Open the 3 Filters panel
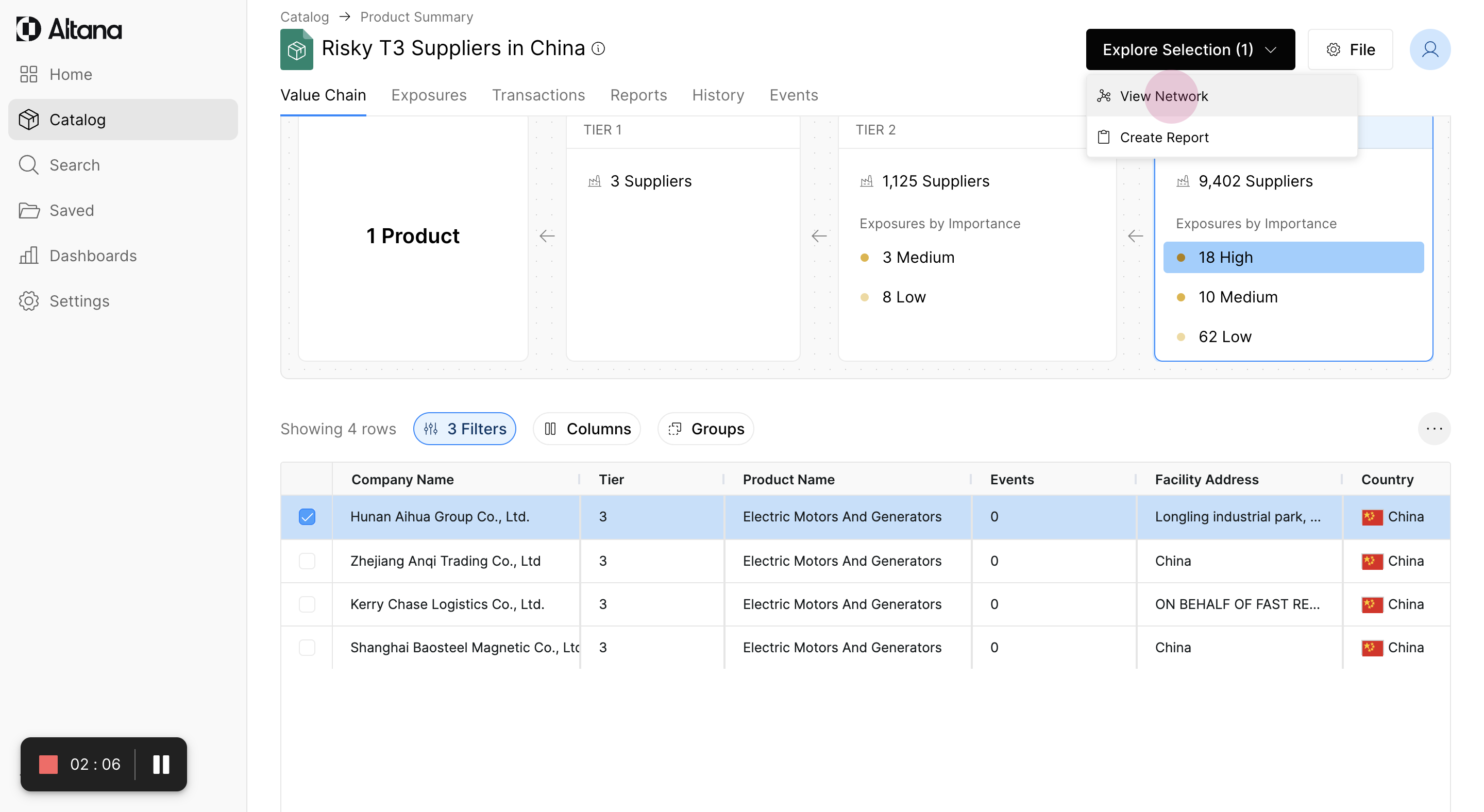Screen dimensions: 1484x812 (x=464, y=429)
